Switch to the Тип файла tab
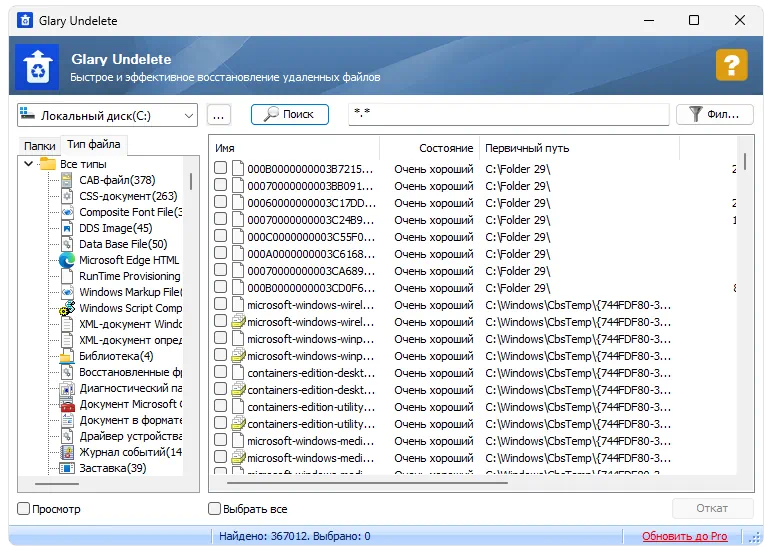The height and width of the screenshot is (553, 771). (93, 144)
